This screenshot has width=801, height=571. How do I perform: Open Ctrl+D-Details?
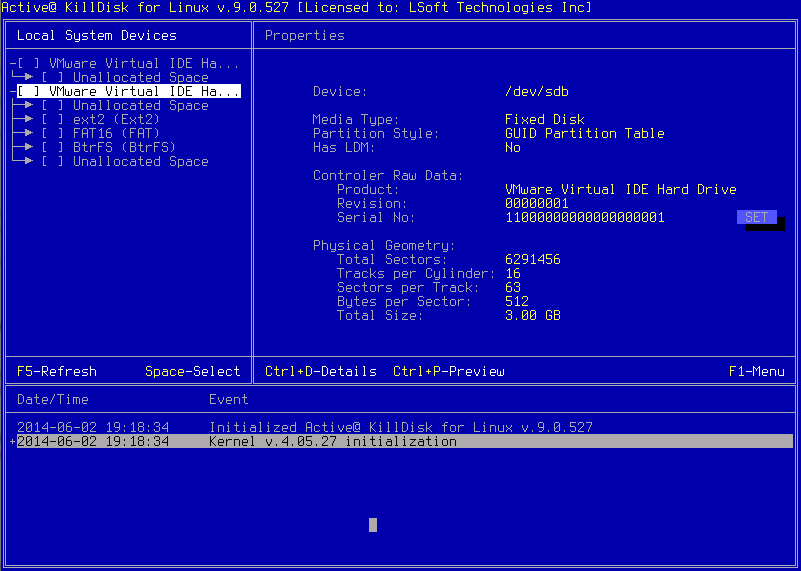[x=321, y=371]
